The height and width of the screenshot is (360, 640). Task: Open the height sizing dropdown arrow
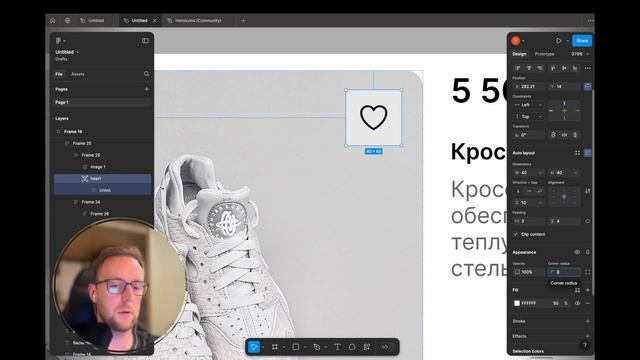(576, 173)
